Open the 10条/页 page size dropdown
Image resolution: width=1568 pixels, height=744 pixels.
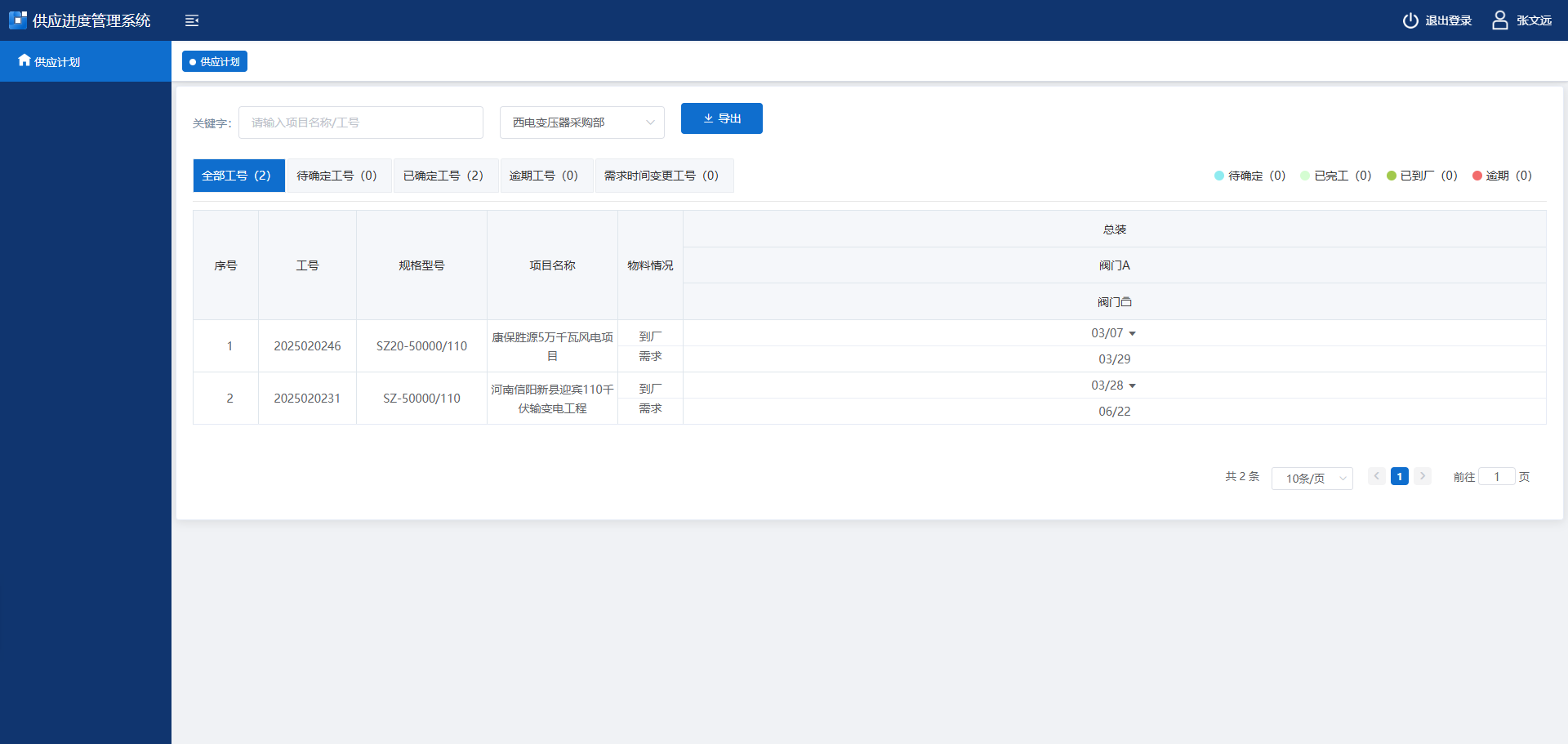pyautogui.click(x=1312, y=479)
